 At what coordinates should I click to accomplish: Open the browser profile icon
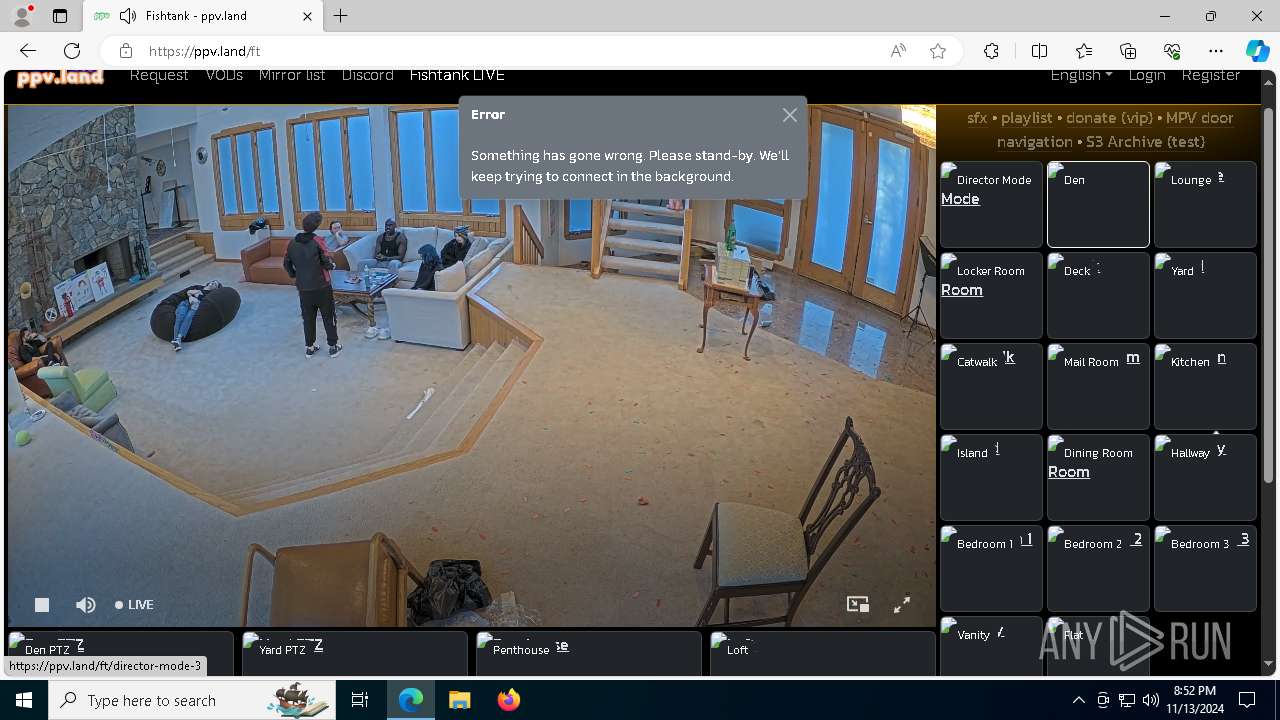(x=22, y=16)
